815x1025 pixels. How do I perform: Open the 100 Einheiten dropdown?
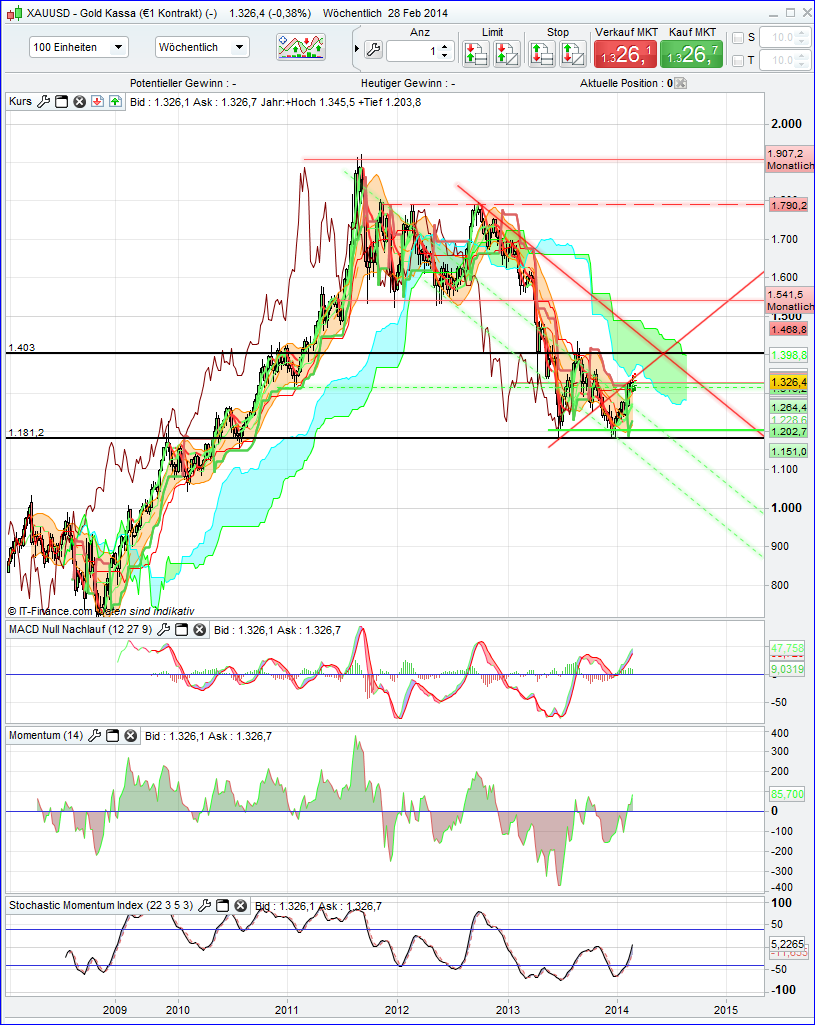pos(78,47)
